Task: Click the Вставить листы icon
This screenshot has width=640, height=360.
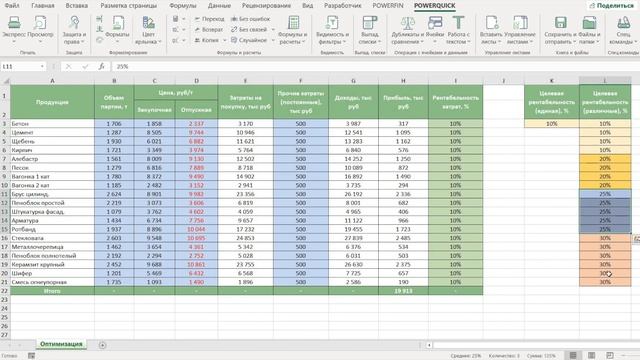Action: point(491,23)
